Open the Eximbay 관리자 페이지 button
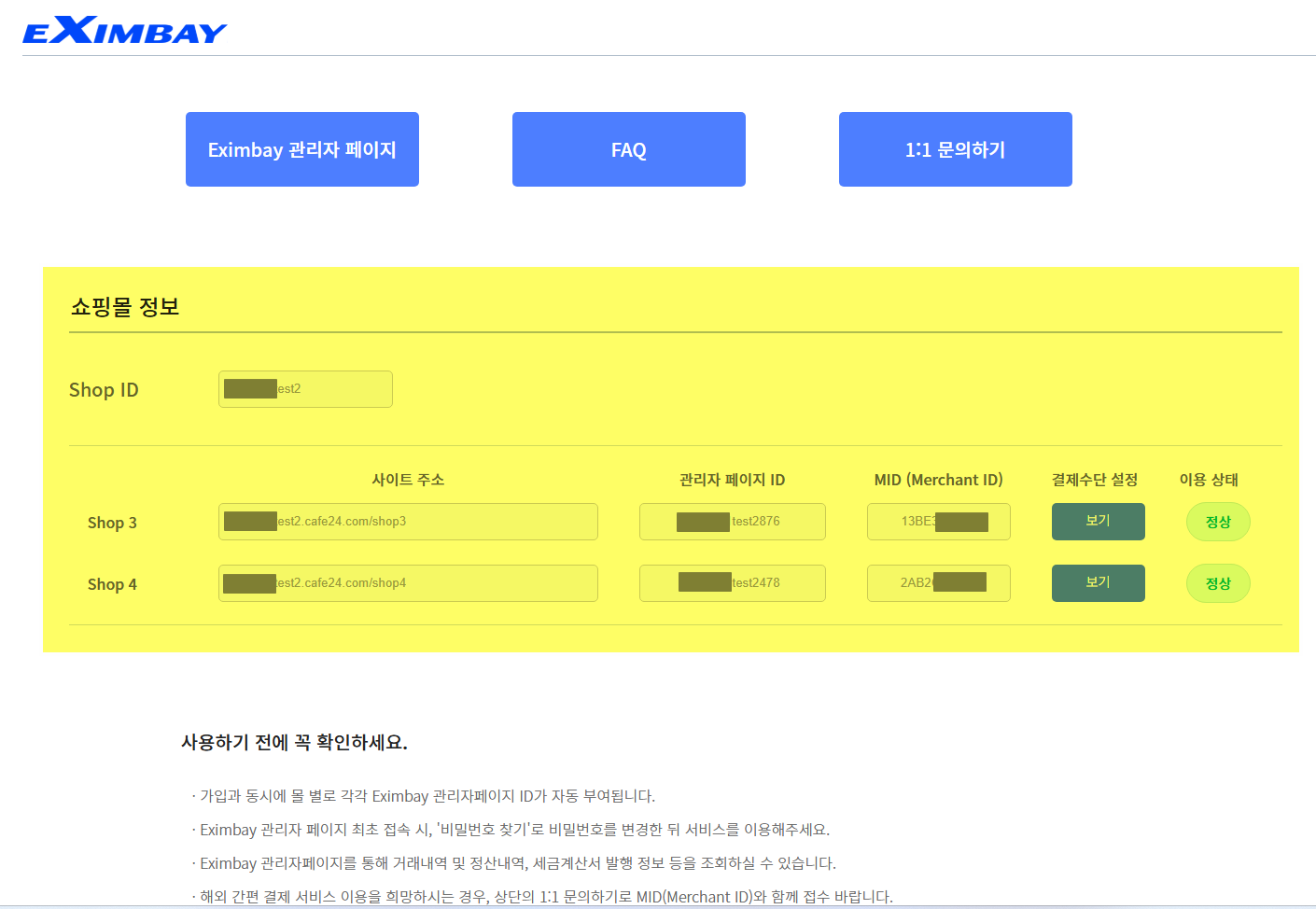Screen dimensions: 1316x909 [x=302, y=149]
